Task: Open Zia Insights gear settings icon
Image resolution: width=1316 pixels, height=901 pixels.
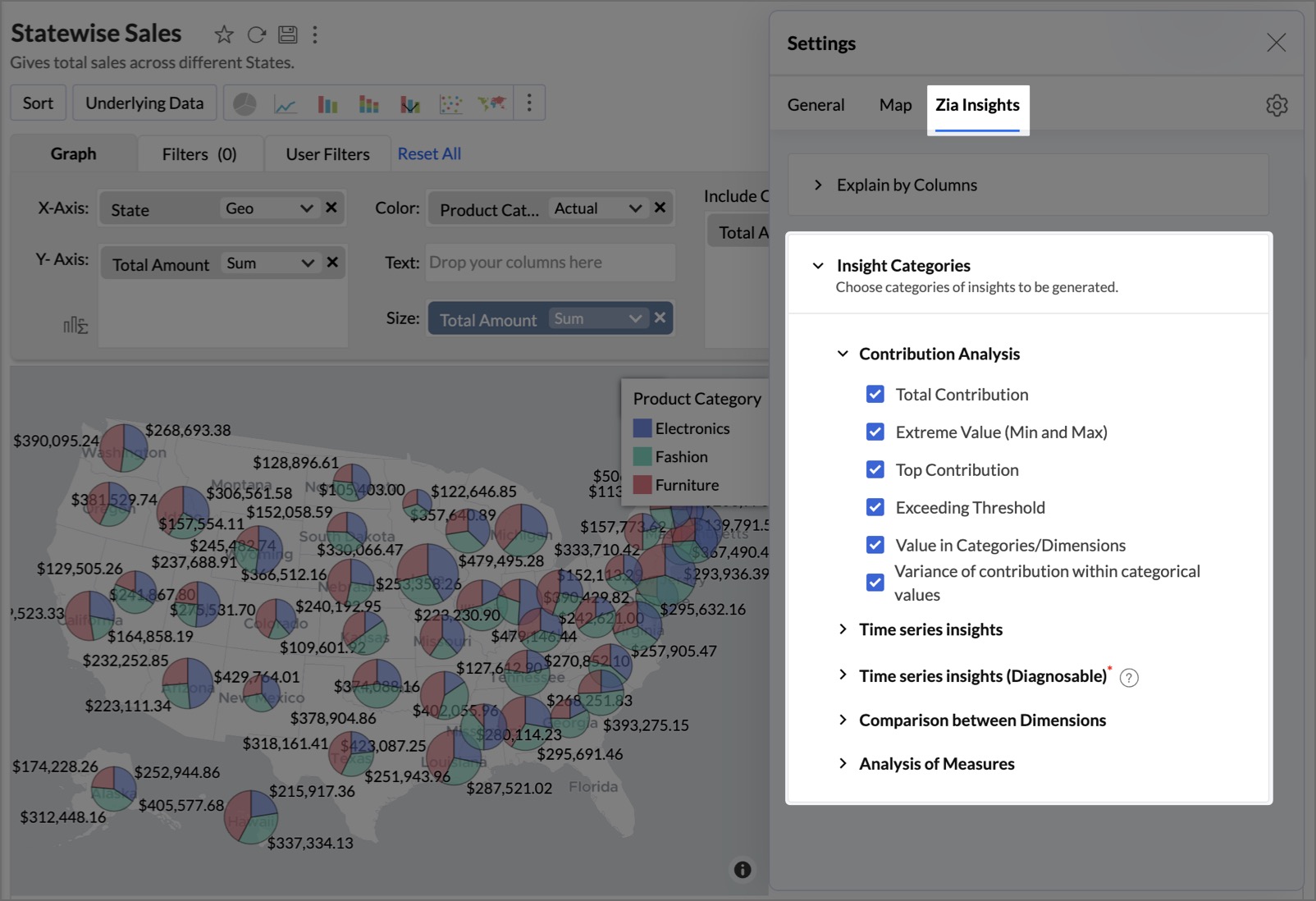Action: point(1276,105)
